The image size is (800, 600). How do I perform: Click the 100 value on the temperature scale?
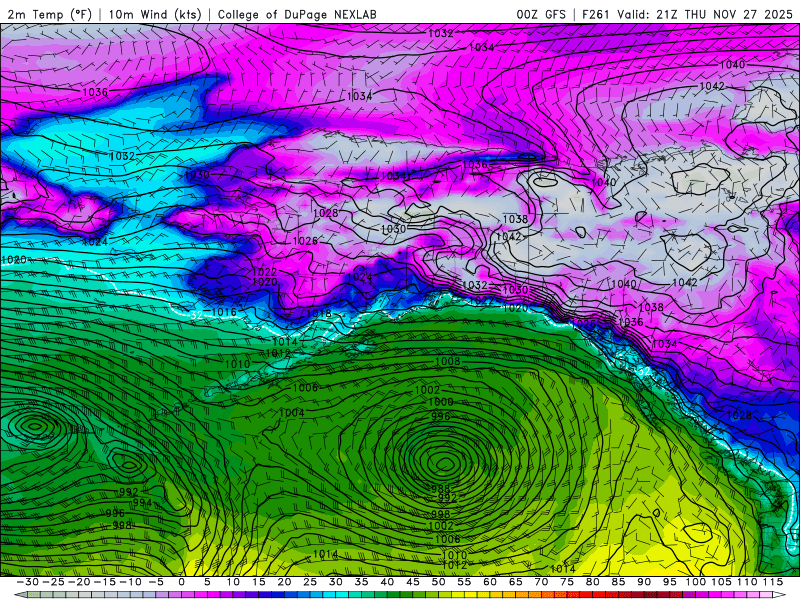[x=695, y=582]
